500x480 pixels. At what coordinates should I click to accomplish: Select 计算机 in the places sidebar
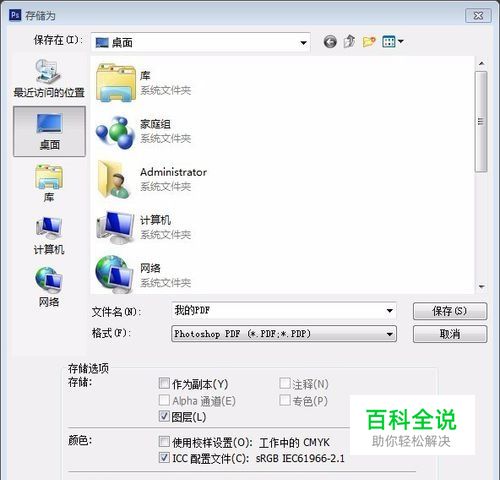click(49, 235)
